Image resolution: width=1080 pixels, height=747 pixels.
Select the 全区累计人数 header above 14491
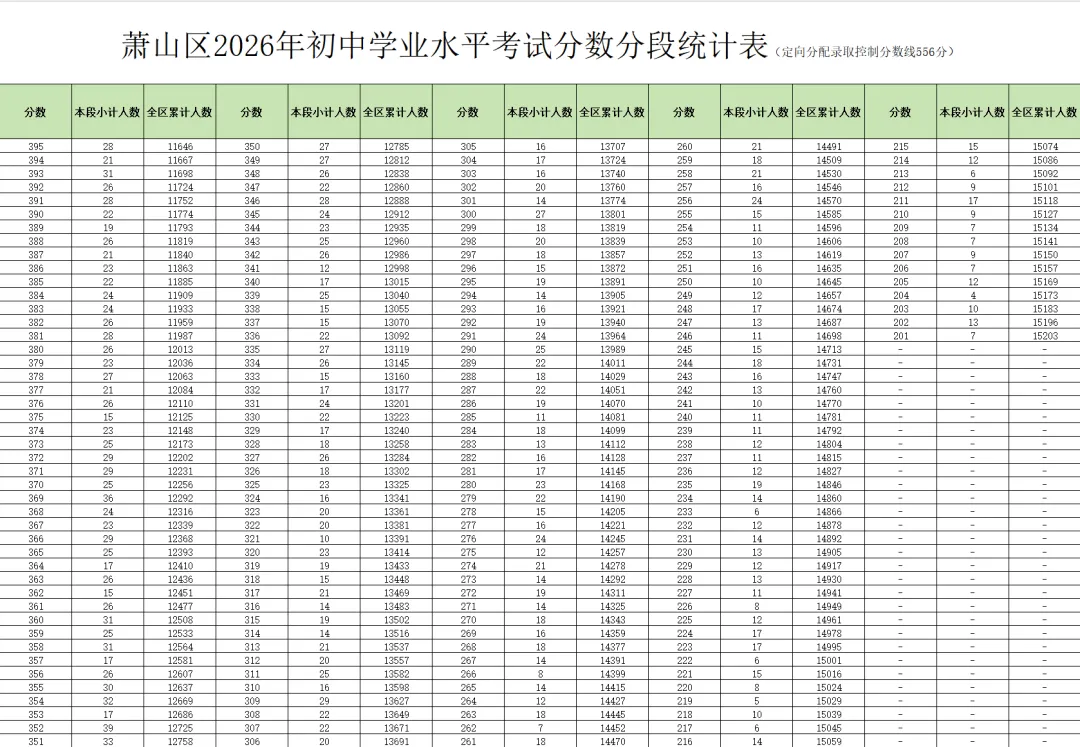pos(829,112)
